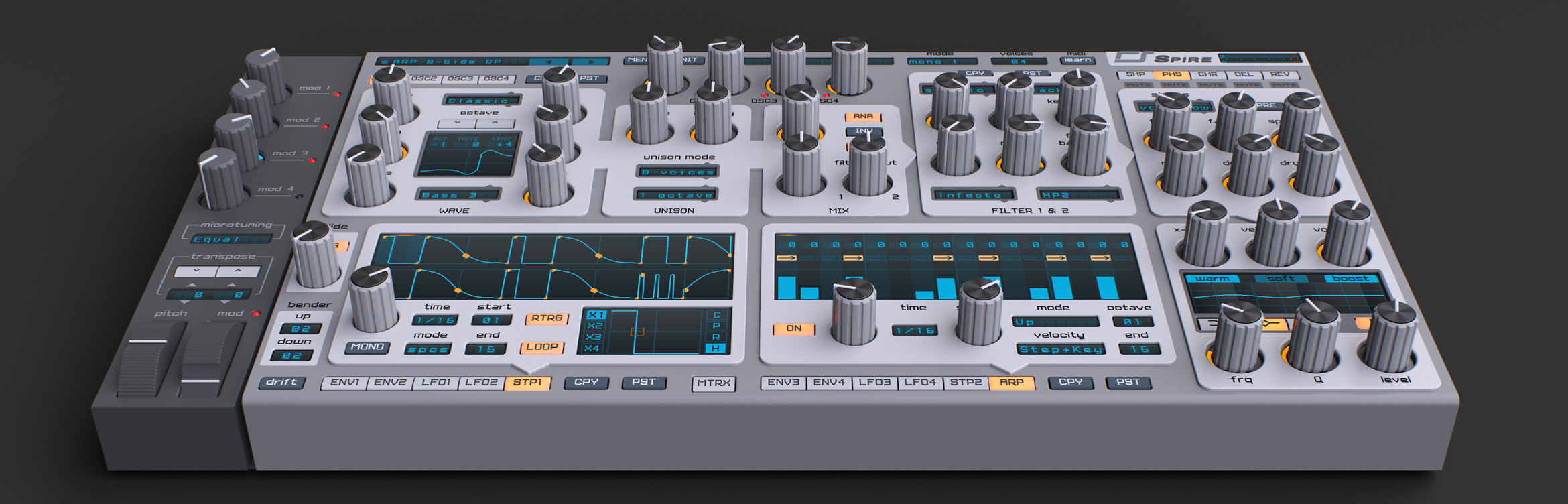Select X3 stepper speed multiplier

point(593,337)
